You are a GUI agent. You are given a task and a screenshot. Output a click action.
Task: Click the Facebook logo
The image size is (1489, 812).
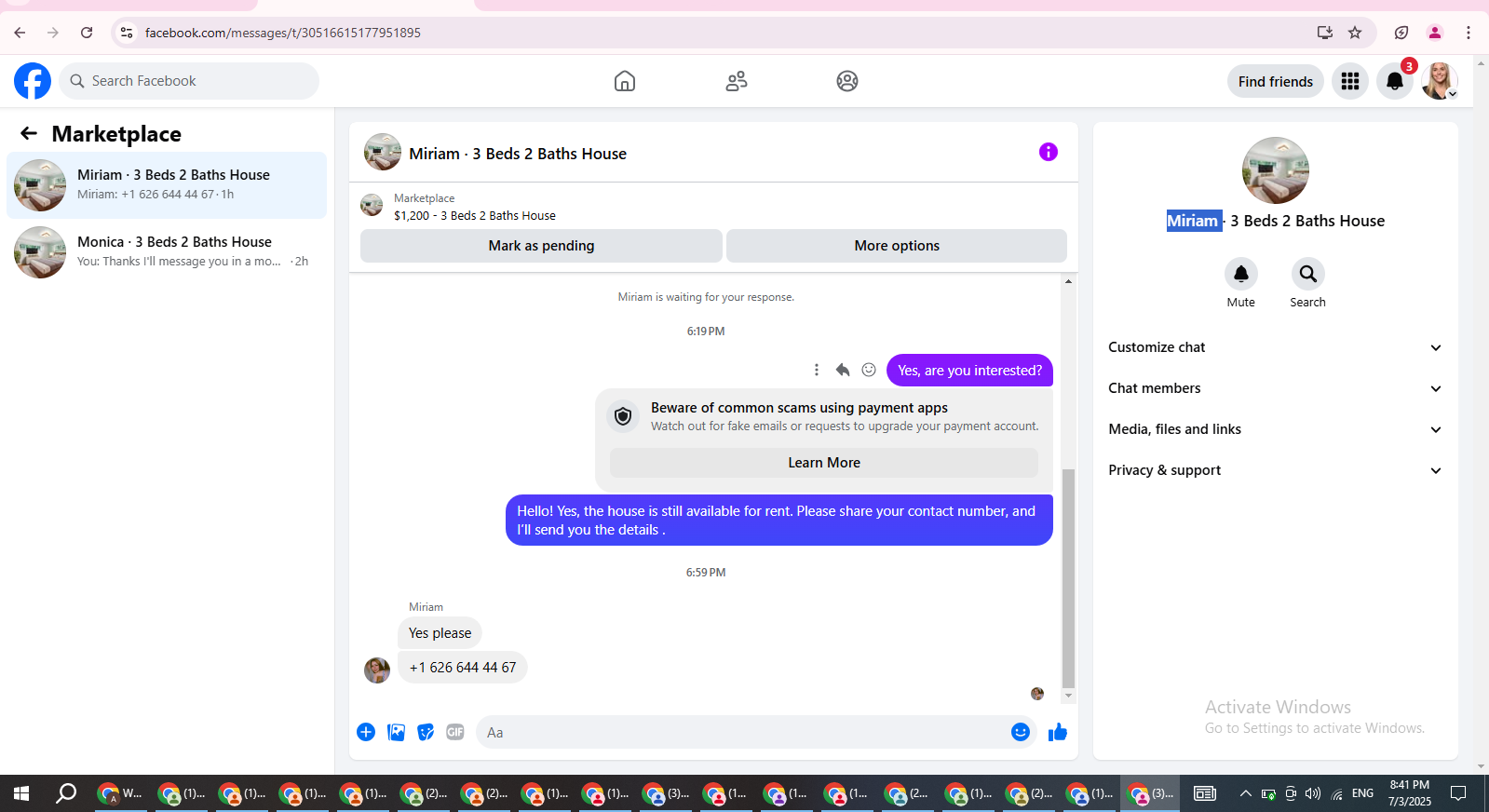[33, 81]
